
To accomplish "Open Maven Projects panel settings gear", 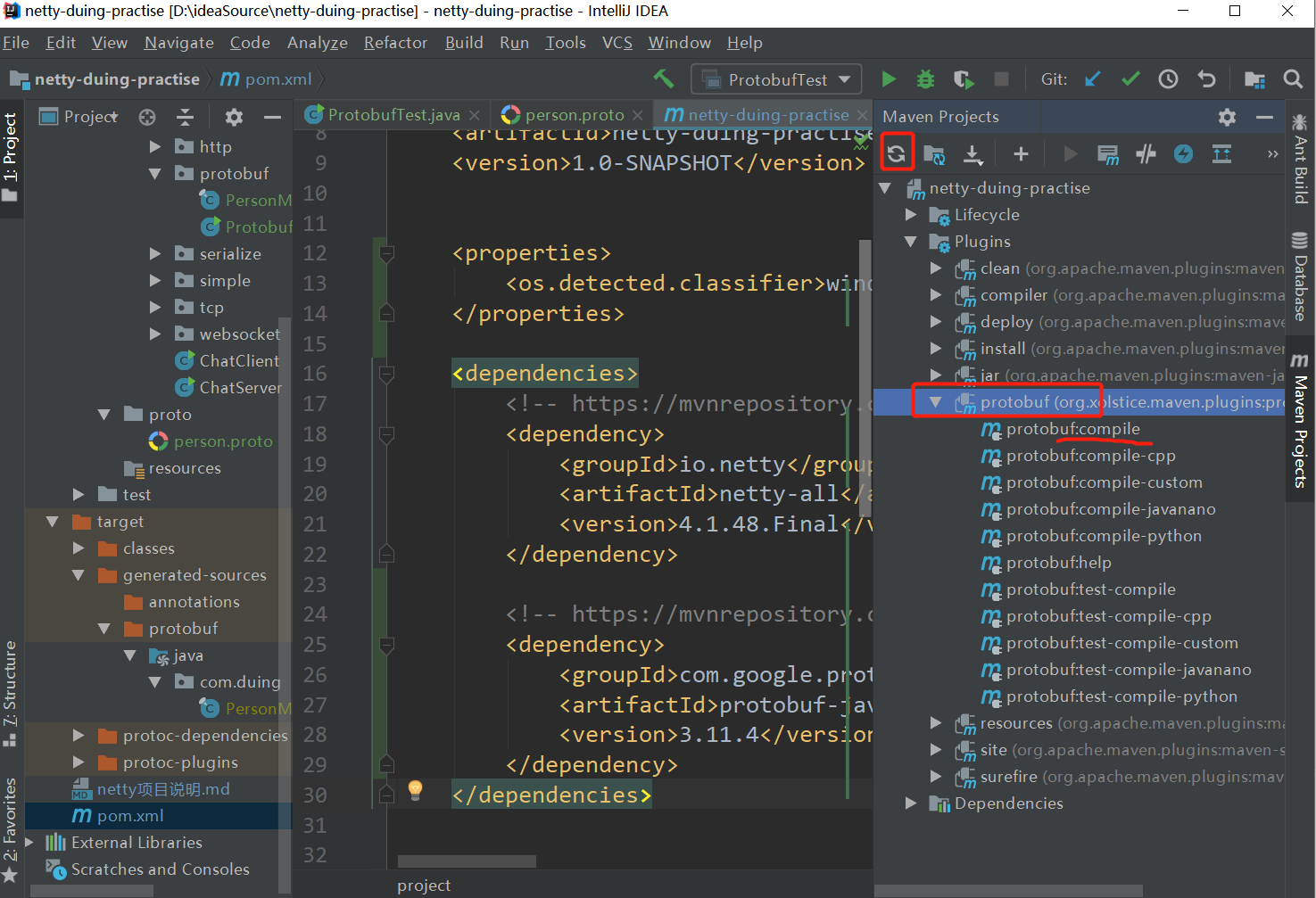I will click(1228, 117).
